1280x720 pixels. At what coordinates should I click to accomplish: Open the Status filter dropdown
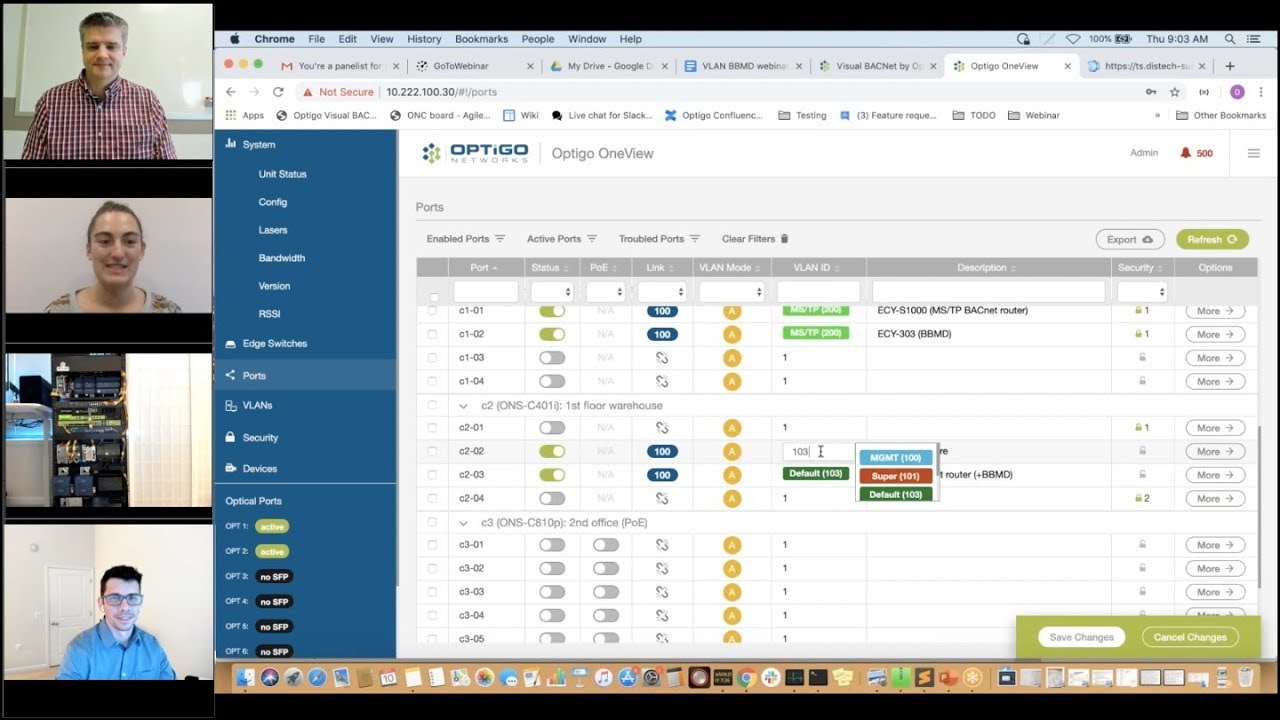(552, 292)
